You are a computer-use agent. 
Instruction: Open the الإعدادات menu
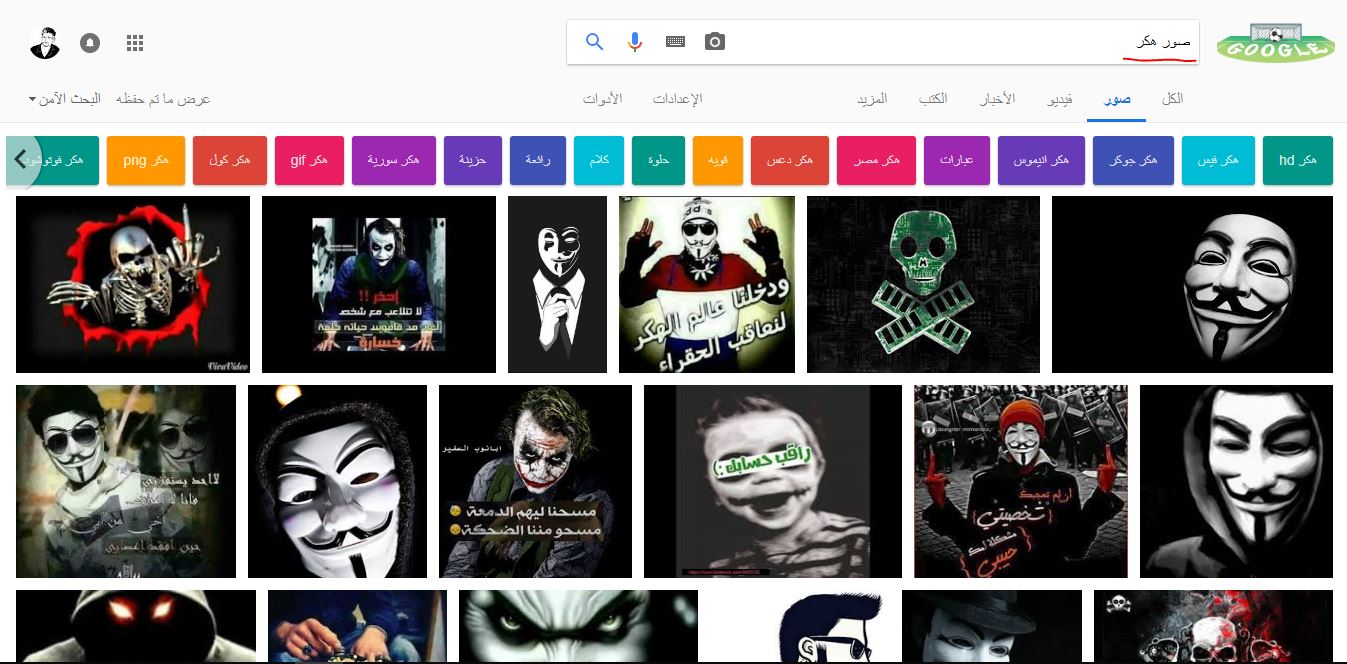tap(677, 99)
